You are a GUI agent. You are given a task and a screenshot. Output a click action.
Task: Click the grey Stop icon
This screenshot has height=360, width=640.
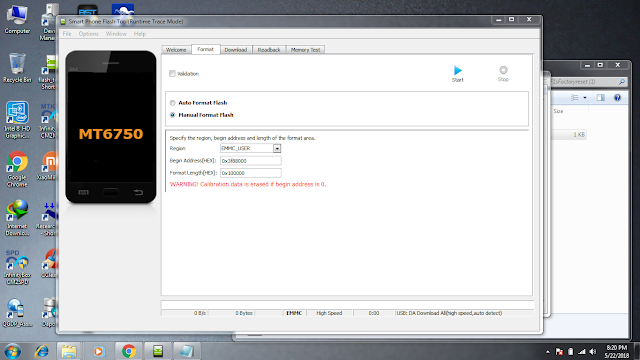tap(503, 70)
